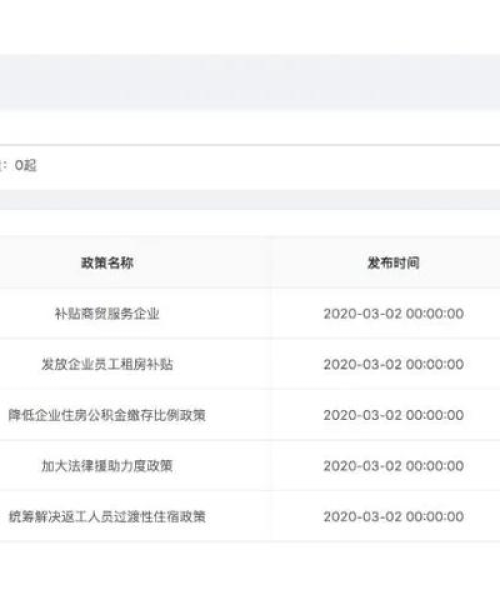Click the large light gray banner

click(x=250, y=82)
